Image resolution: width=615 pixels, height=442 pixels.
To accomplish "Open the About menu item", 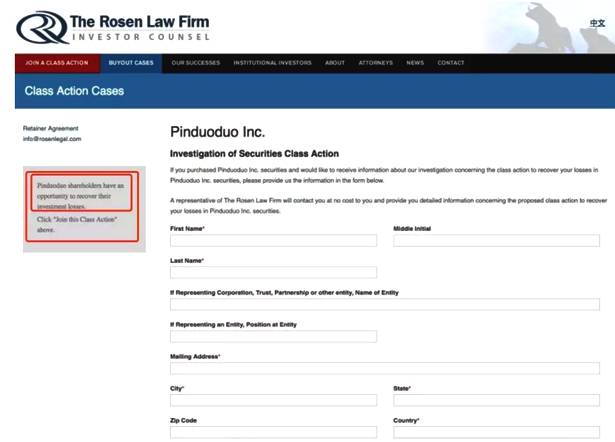I will (335, 63).
